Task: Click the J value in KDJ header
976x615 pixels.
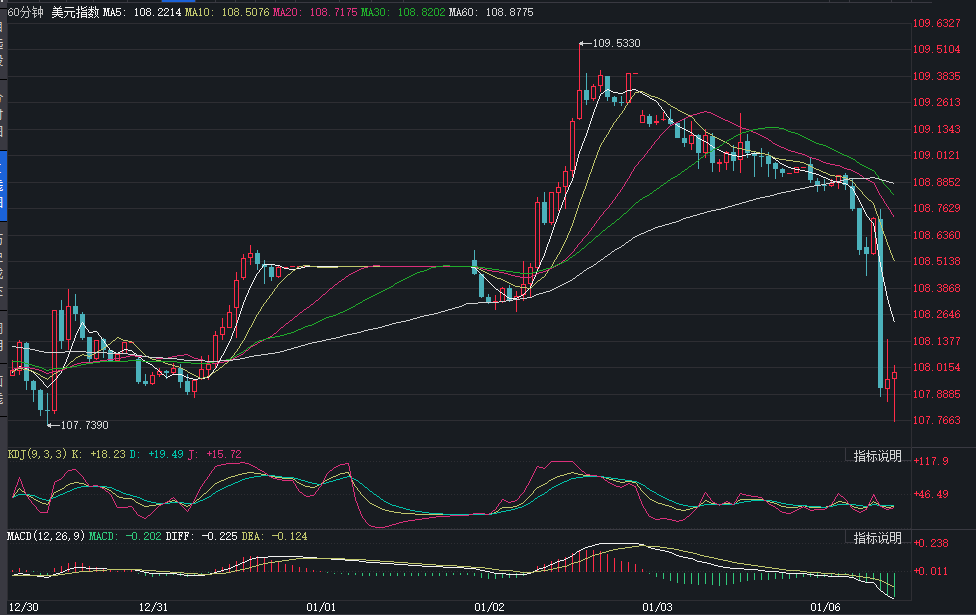Action: (x=224, y=454)
